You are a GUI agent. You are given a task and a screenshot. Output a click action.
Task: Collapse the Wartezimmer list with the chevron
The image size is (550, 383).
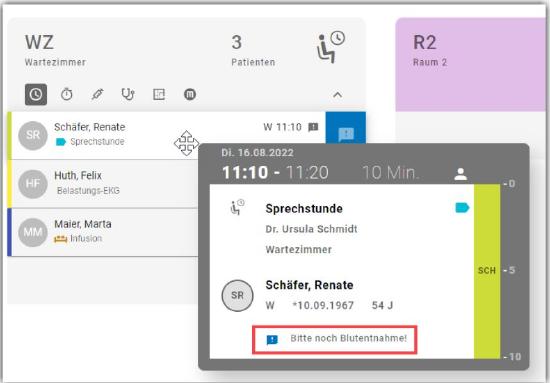click(x=337, y=95)
